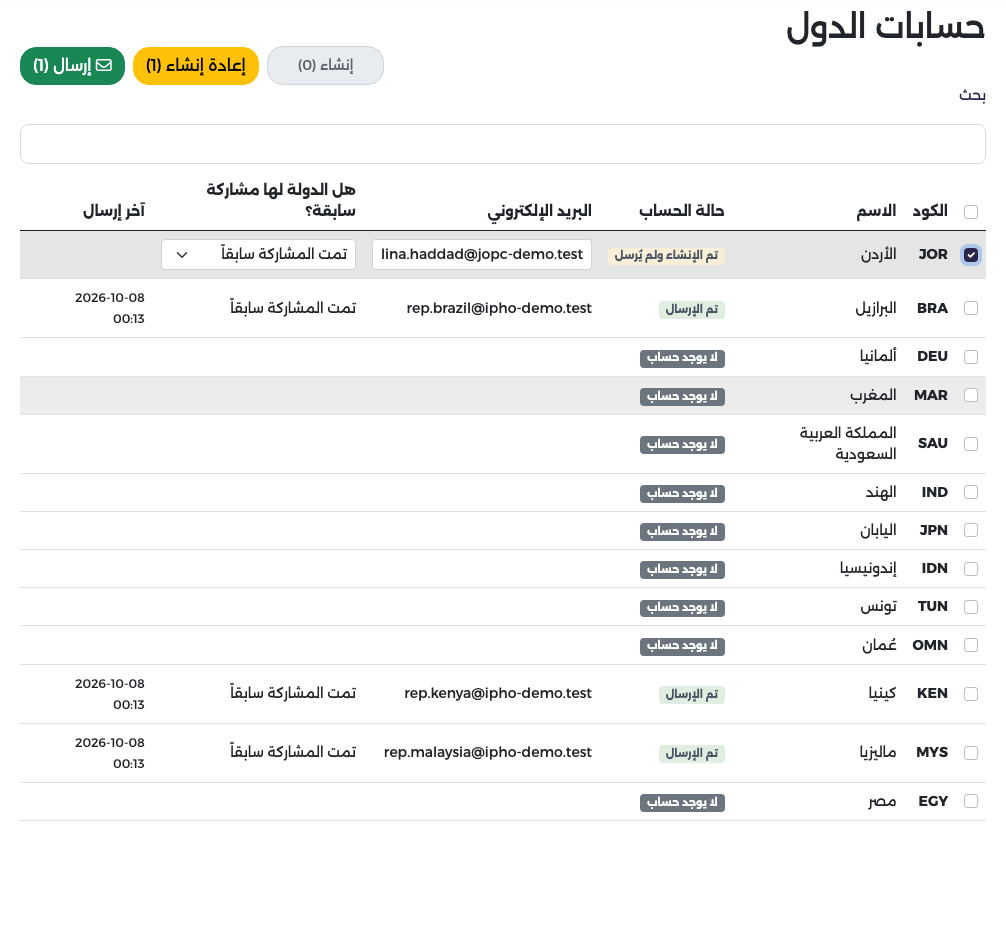Click the country name ألمانيا

878,356
